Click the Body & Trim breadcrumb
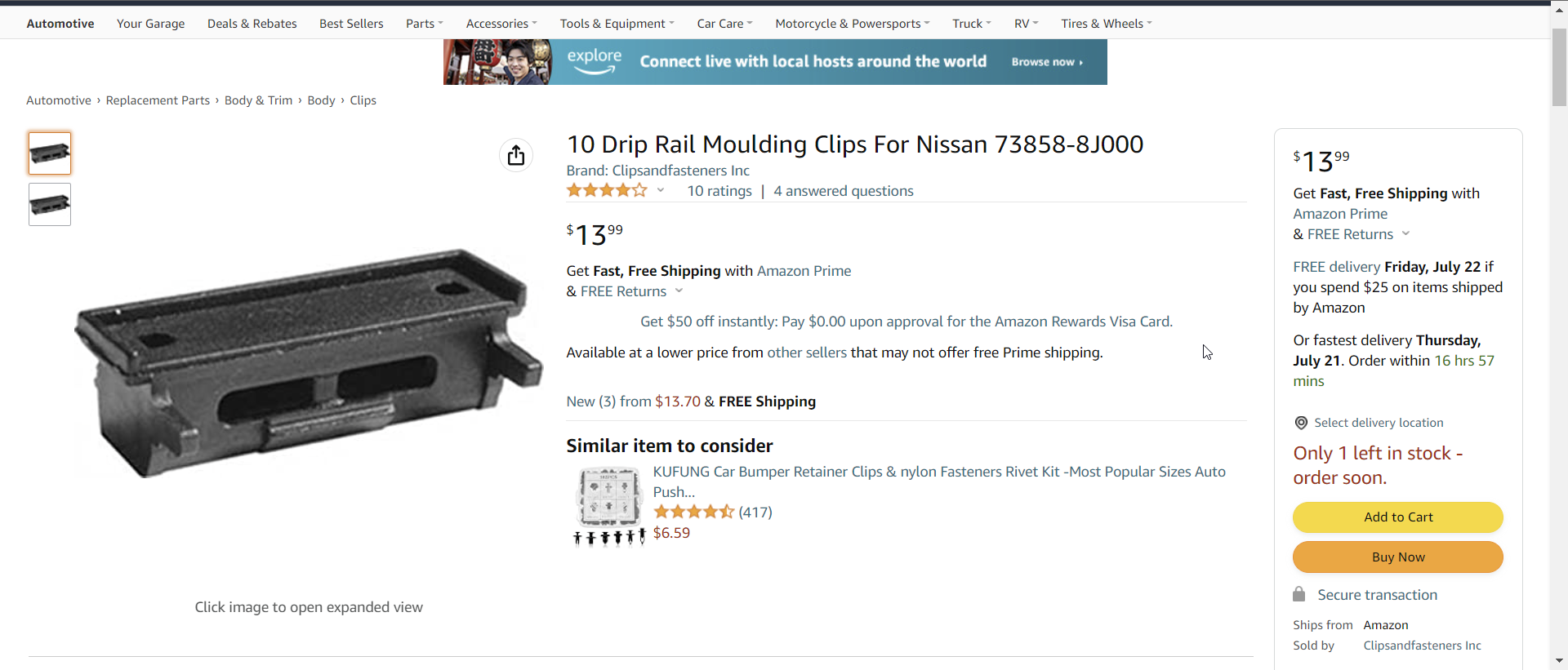The width and height of the screenshot is (1568, 670). [258, 100]
